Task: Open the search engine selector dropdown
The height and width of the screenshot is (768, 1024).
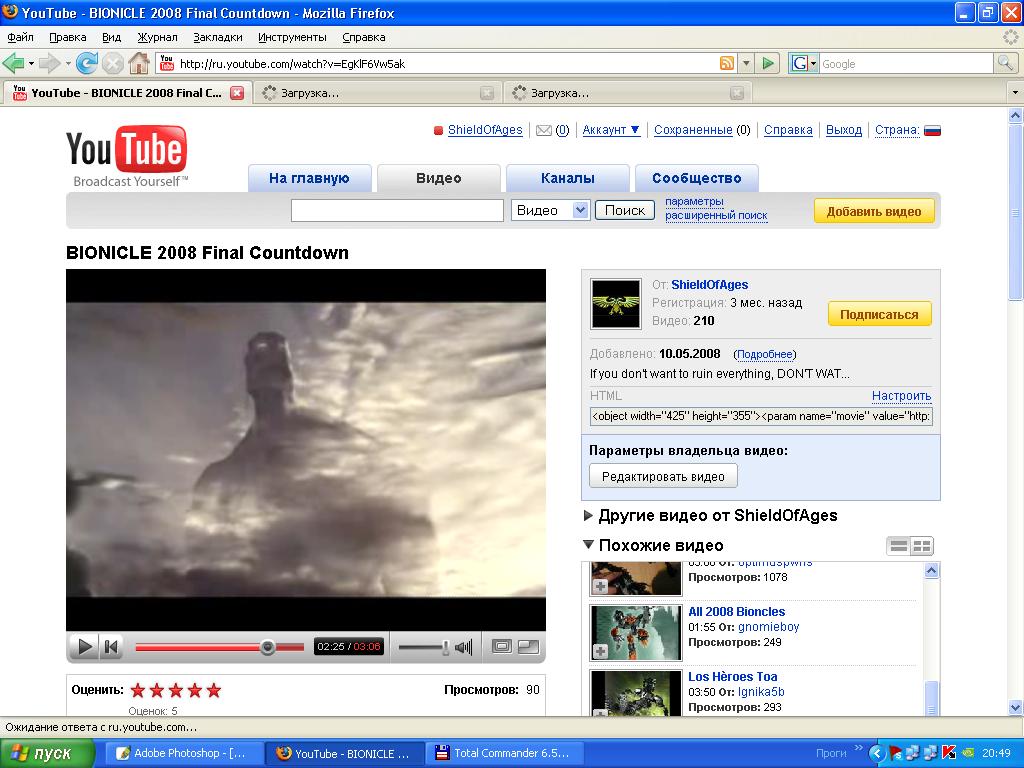Action: (x=813, y=64)
